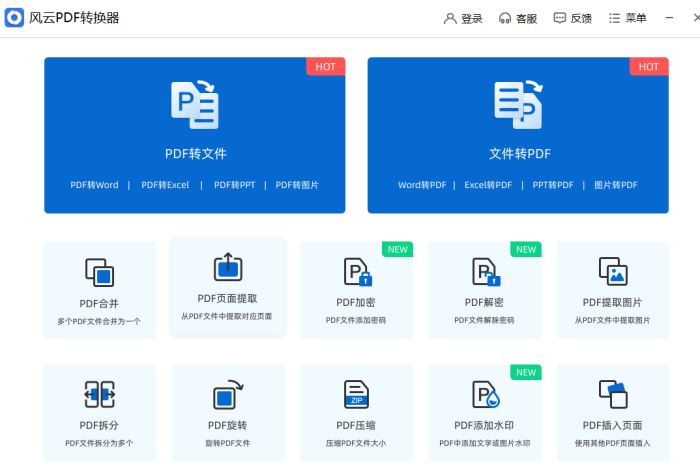Click the 菜单 list icon
Image resolution: width=700 pixels, height=466 pixels.
pos(614,18)
